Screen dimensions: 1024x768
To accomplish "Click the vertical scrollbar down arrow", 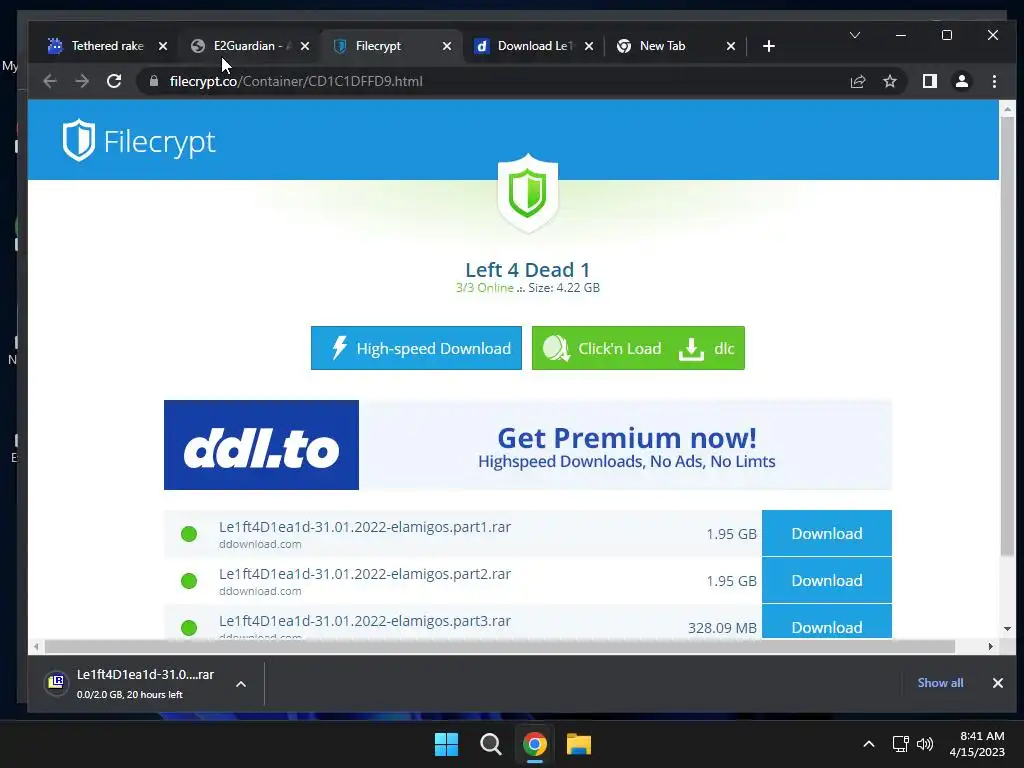I will tap(1007, 629).
